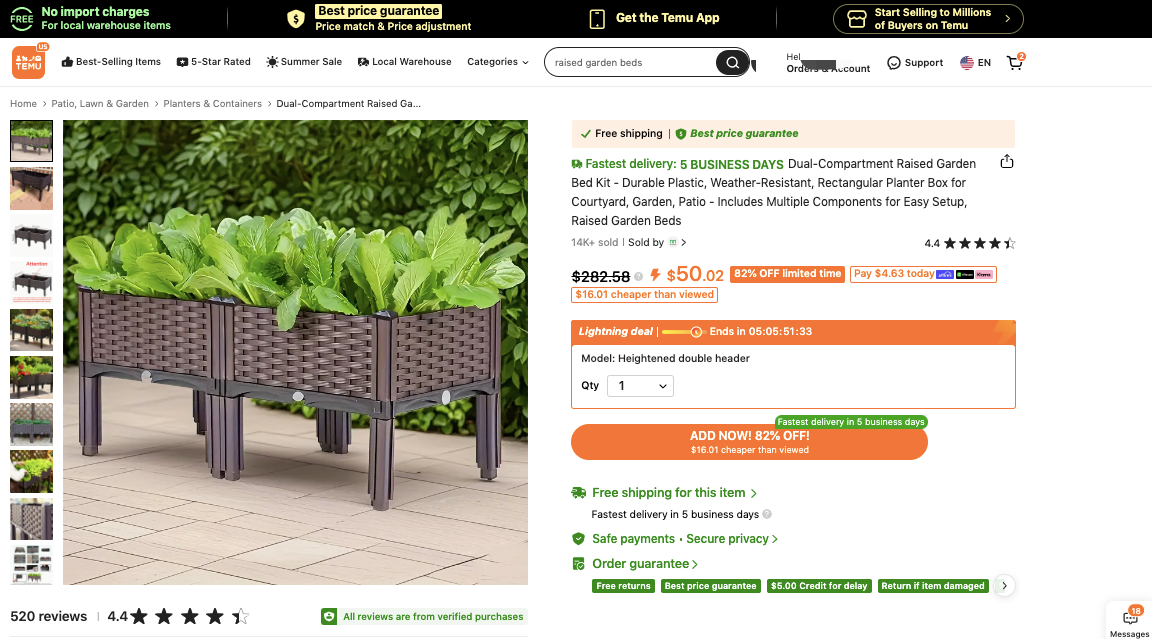Go to Local Warehouse section
The image size is (1152, 639).
coord(404,62)
